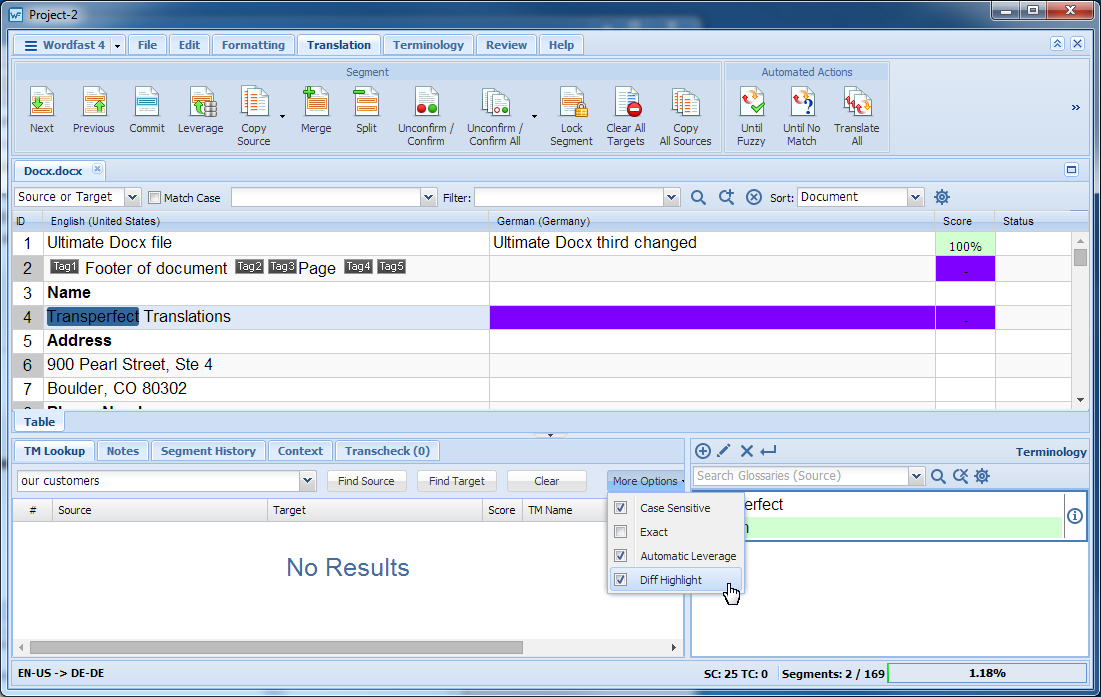Click the Leverage icon in ribbon
Image resolution: width=1101 pixels, height=697 pixels.
click(200, 103)
